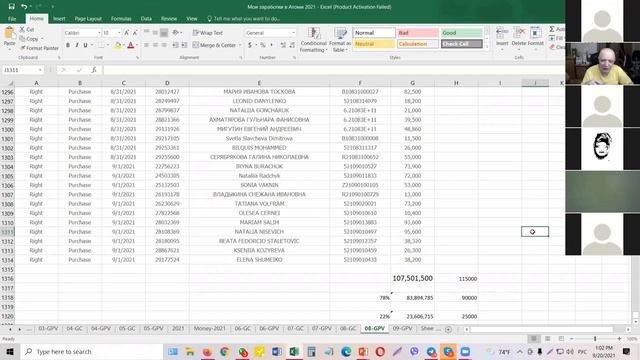640x360 pixels.
Task: Click the Paste clipboard icon
Action: (9, 34)
